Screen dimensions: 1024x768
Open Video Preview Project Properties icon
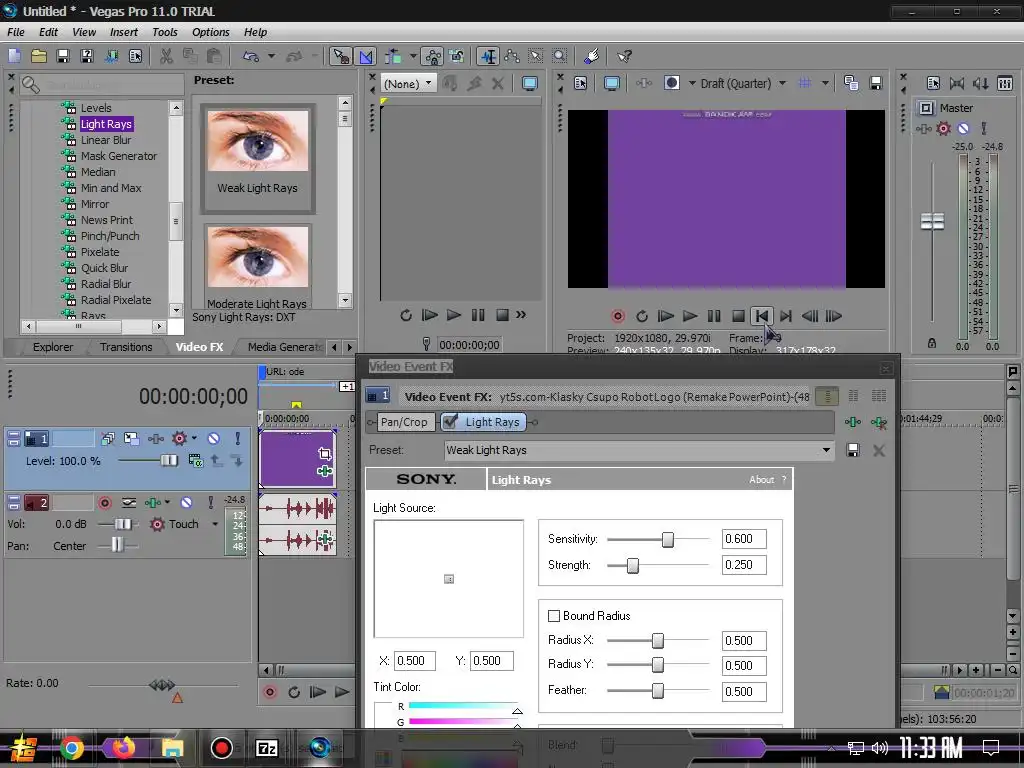click(x=581, y=83)
